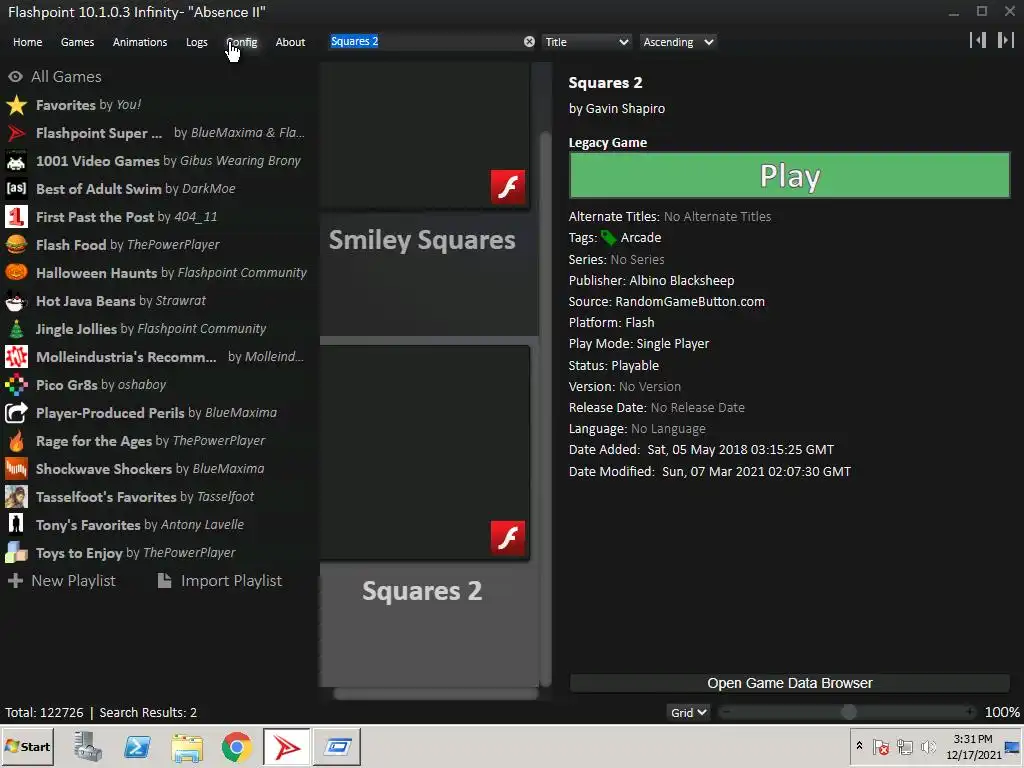Click Import Playlist button

click(x=220, y=581)
